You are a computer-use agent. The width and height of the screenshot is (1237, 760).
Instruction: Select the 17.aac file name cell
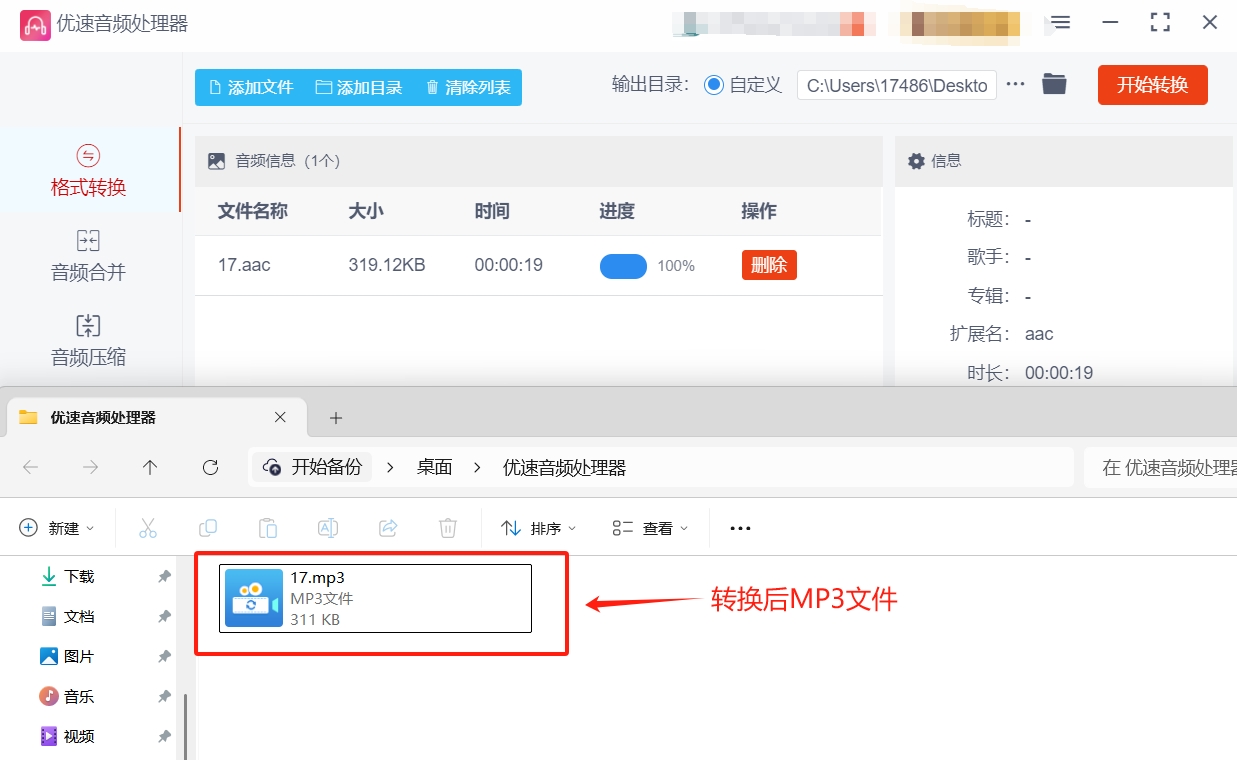point(244,265)
